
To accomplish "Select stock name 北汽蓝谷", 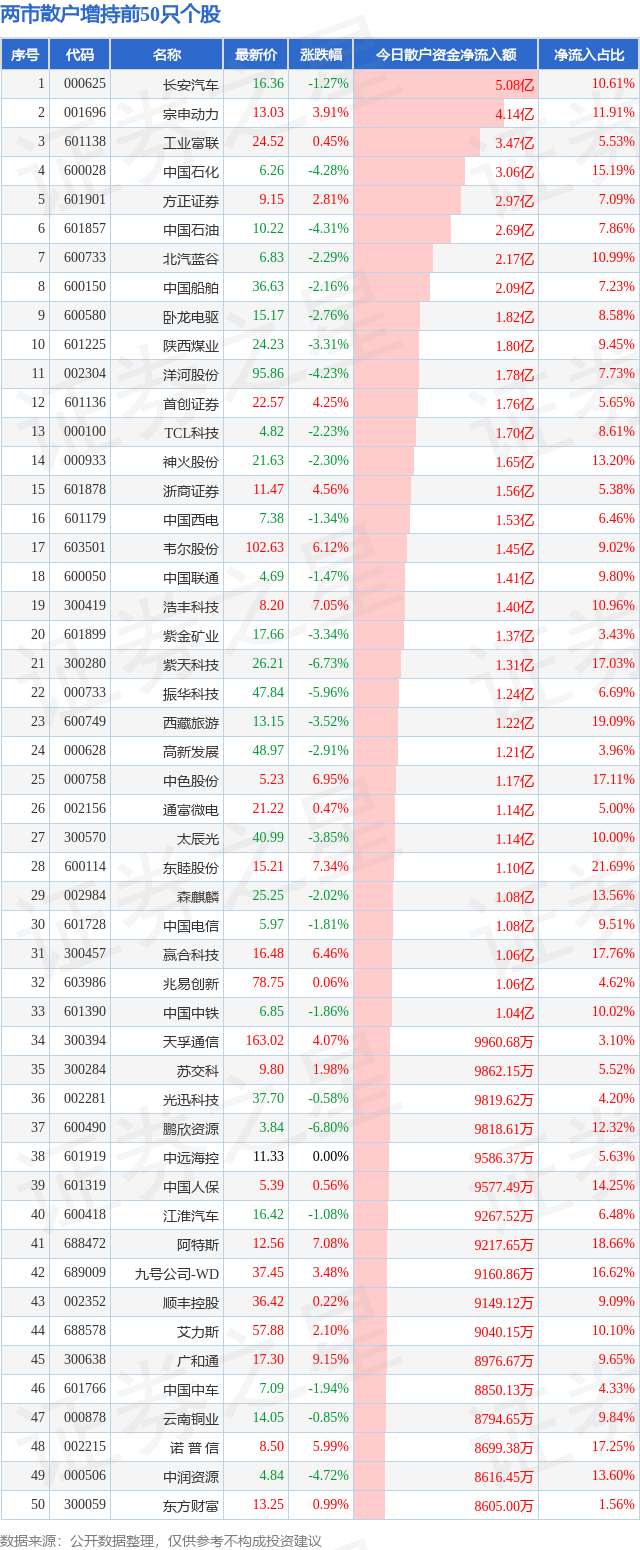I will pyautogui.click(x=191, y=259).
